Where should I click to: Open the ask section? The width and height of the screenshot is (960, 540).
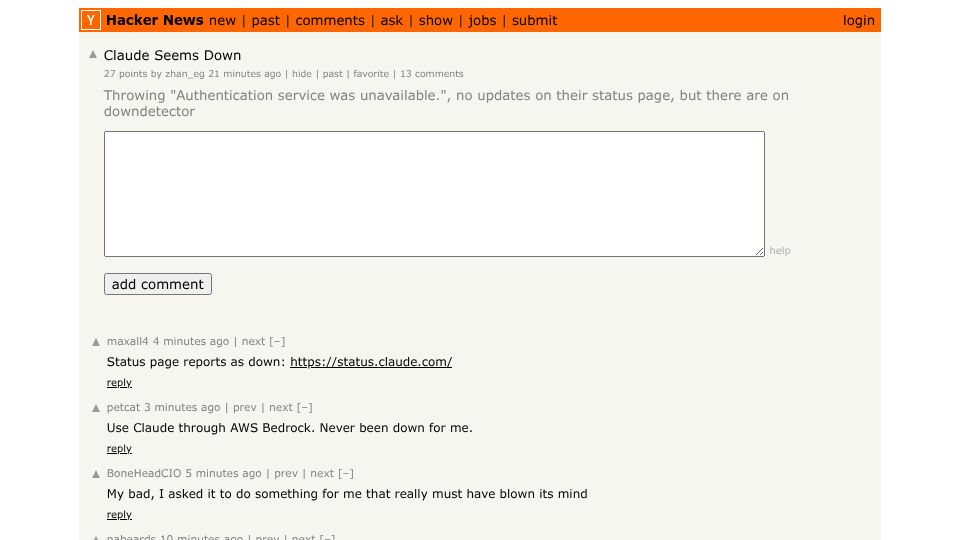(x=392, y=21)
